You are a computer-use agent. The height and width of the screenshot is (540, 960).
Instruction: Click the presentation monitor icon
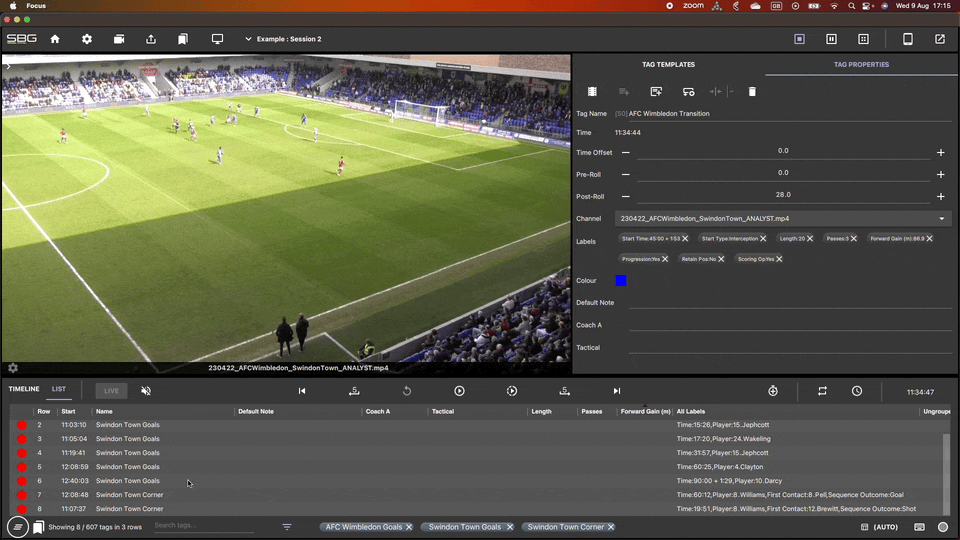point(217,39)
